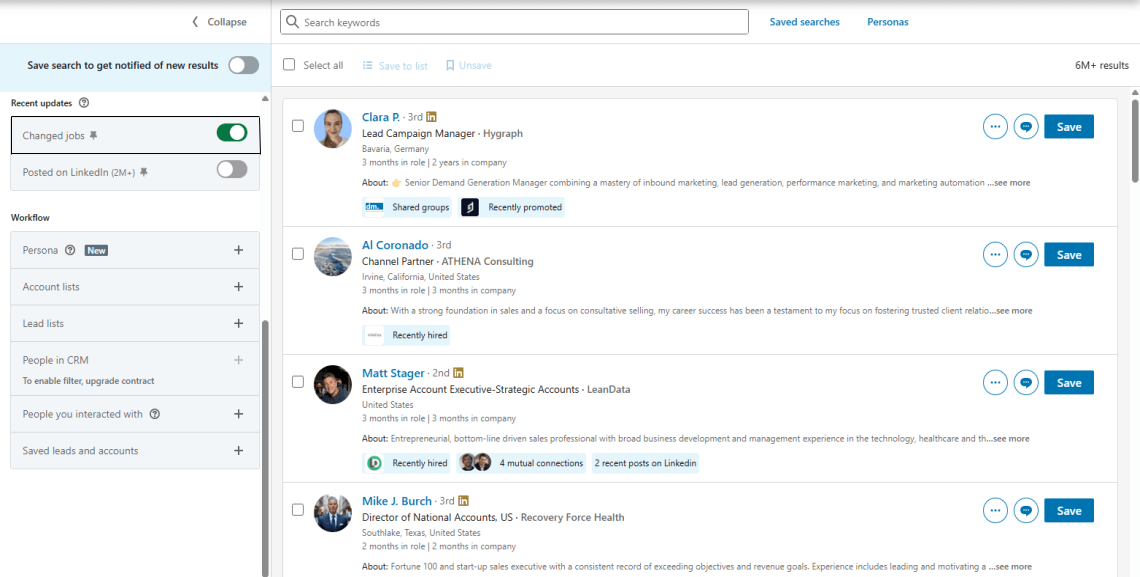The width and height of the screenshot is (1140, 577).
Task: Expand the Lead lists filter
Action: (238, 323)
